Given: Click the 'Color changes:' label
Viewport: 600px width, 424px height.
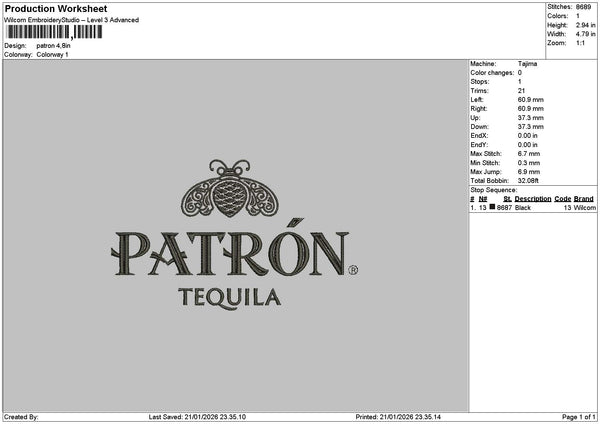Looking at the screenshot, I should pos(492,73).
